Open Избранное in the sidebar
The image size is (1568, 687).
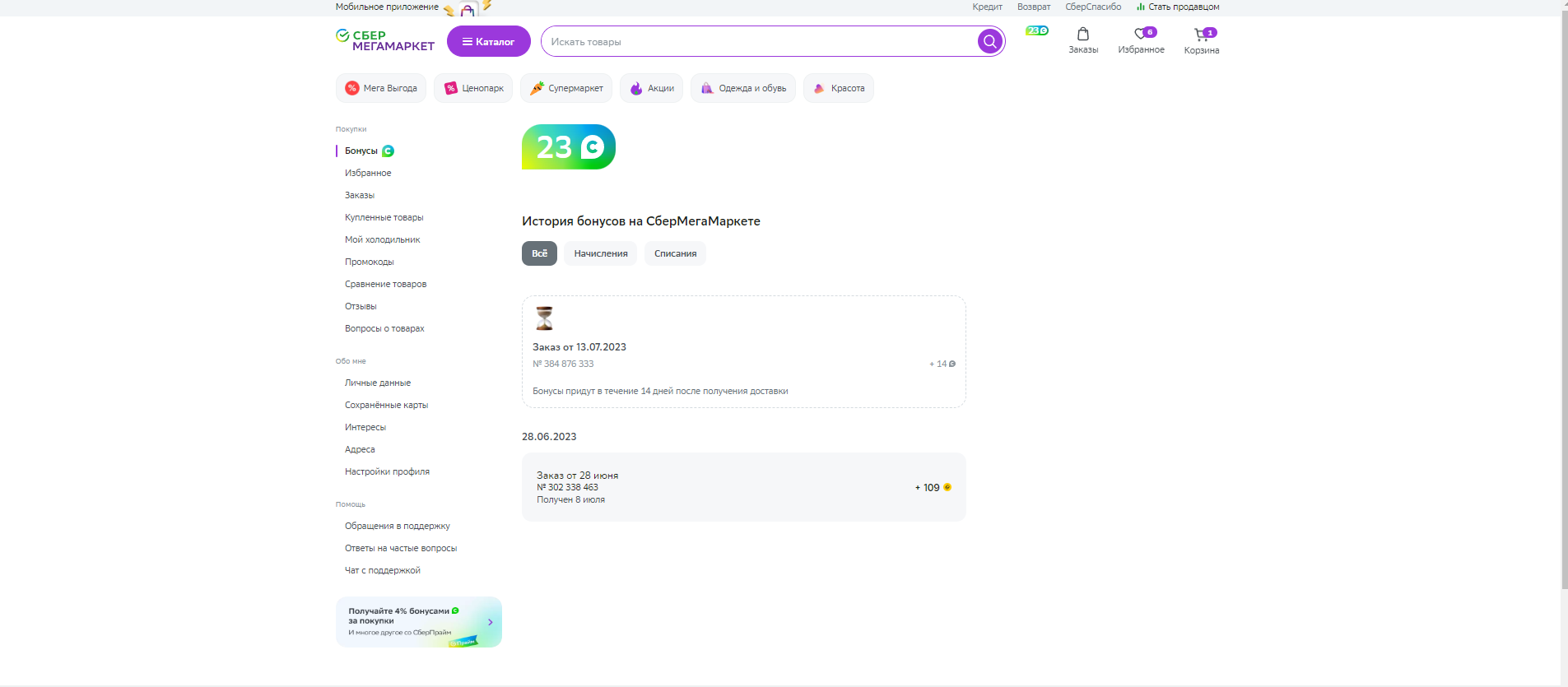368,174
